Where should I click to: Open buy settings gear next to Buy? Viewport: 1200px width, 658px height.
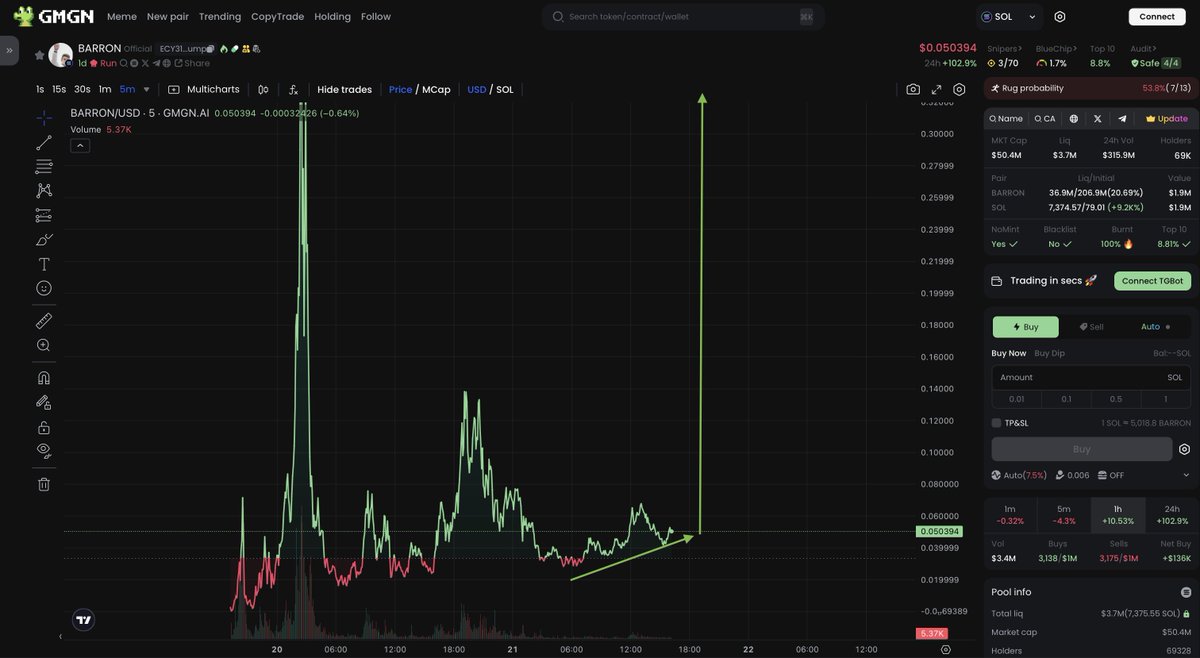click(1184, 449)
